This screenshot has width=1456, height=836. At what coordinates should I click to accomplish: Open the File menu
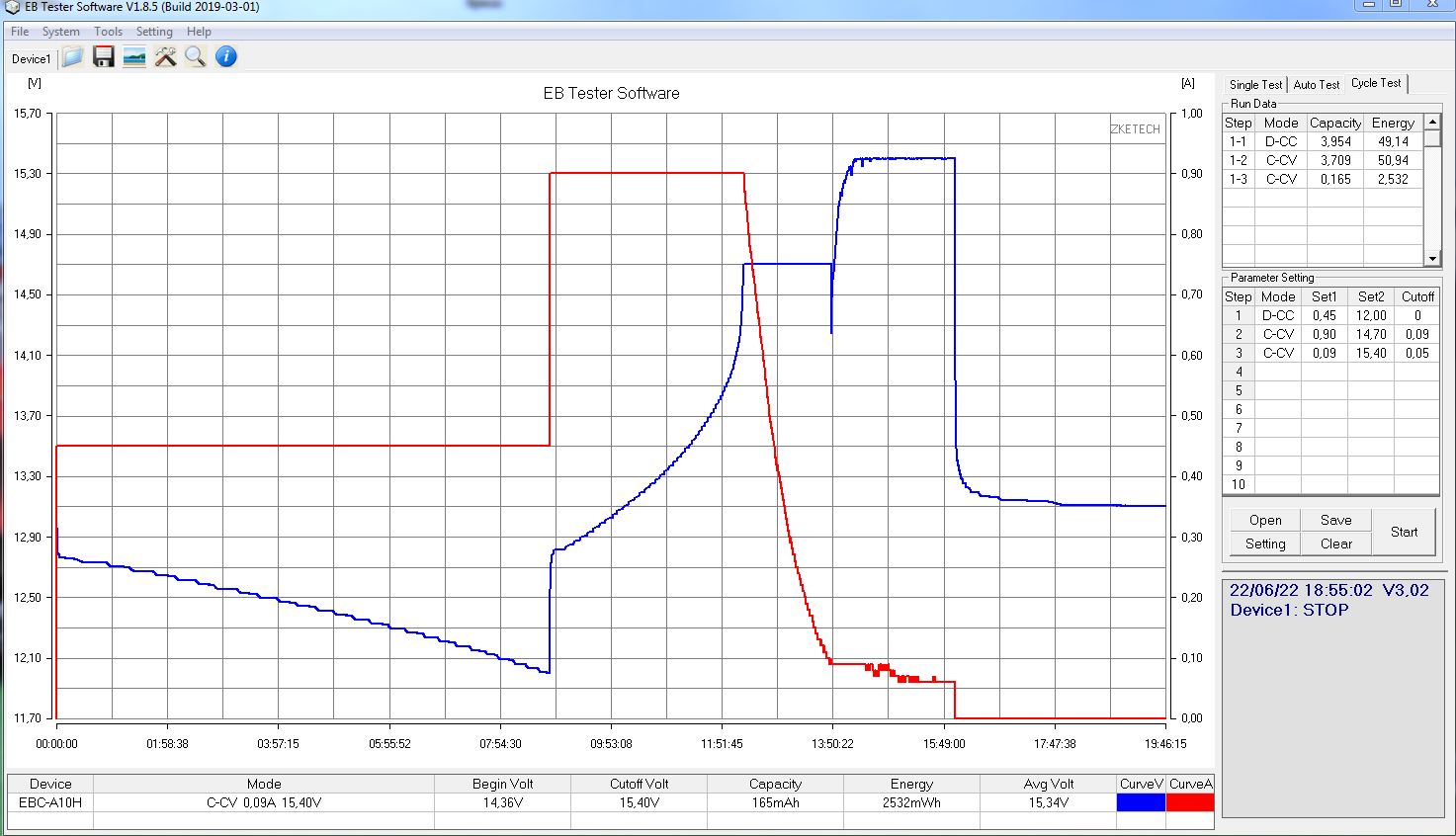tap(20, 32)
